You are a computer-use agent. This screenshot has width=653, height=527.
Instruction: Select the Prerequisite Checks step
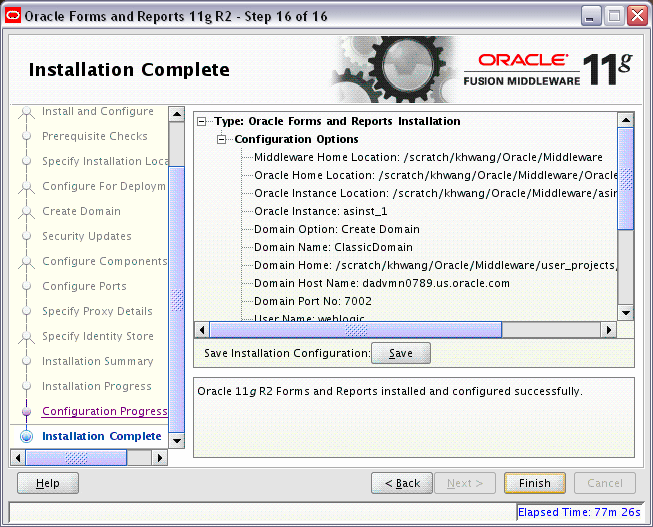(x=95, y=136)
